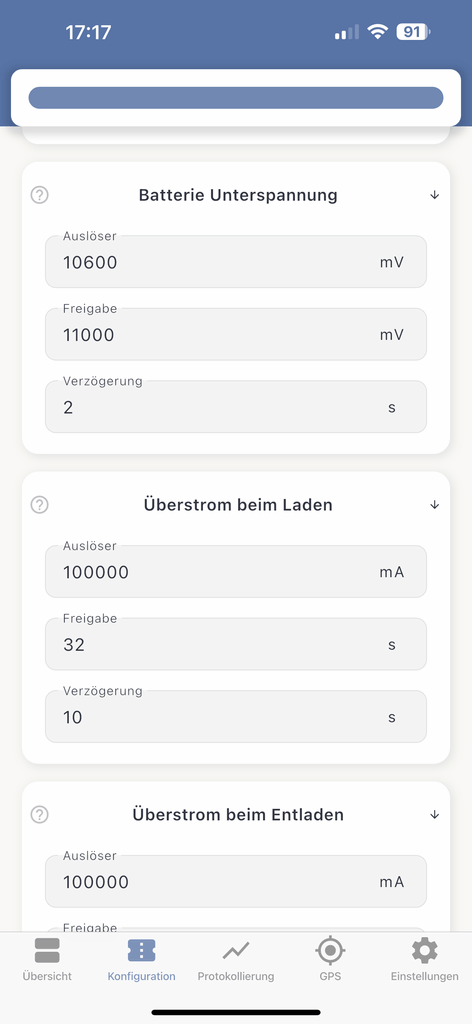472x1024 pixels.
Task: Open the Protokollierung chart icon
Action: tap(236, 950)
